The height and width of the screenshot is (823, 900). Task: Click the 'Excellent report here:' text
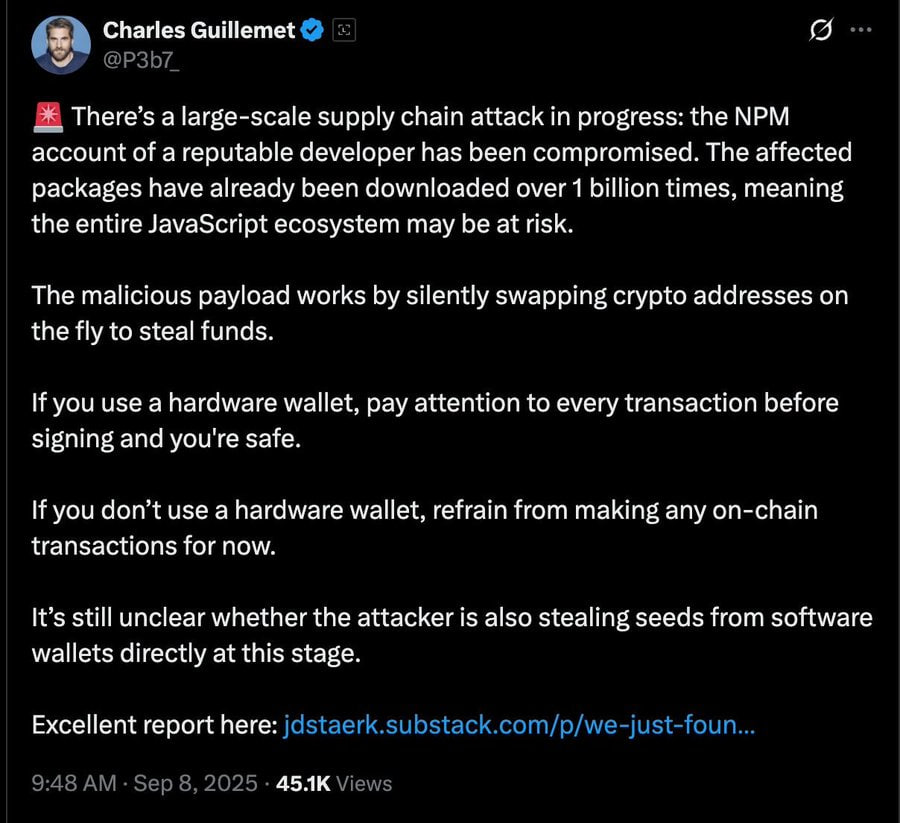[x=155, y=725]
